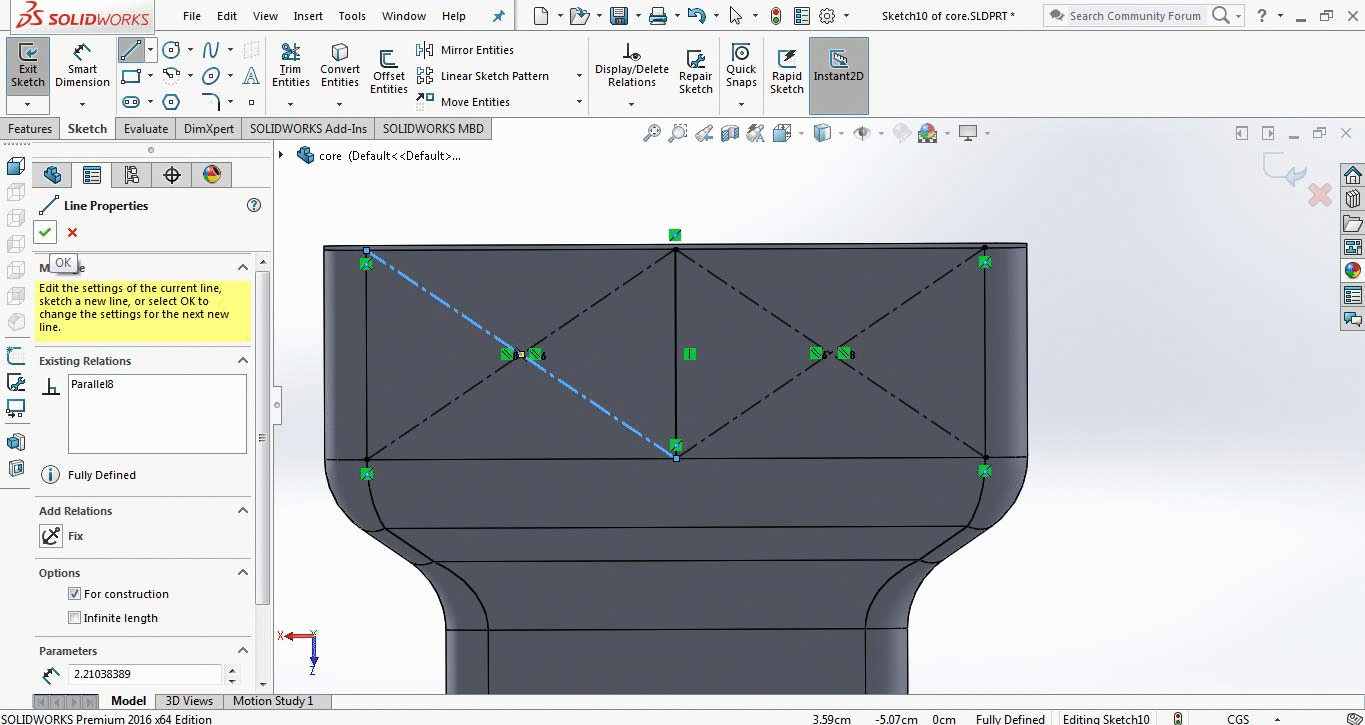Collapse the Options section
Viewport: 1365px width, 725px height.
[x=242, y=573]
